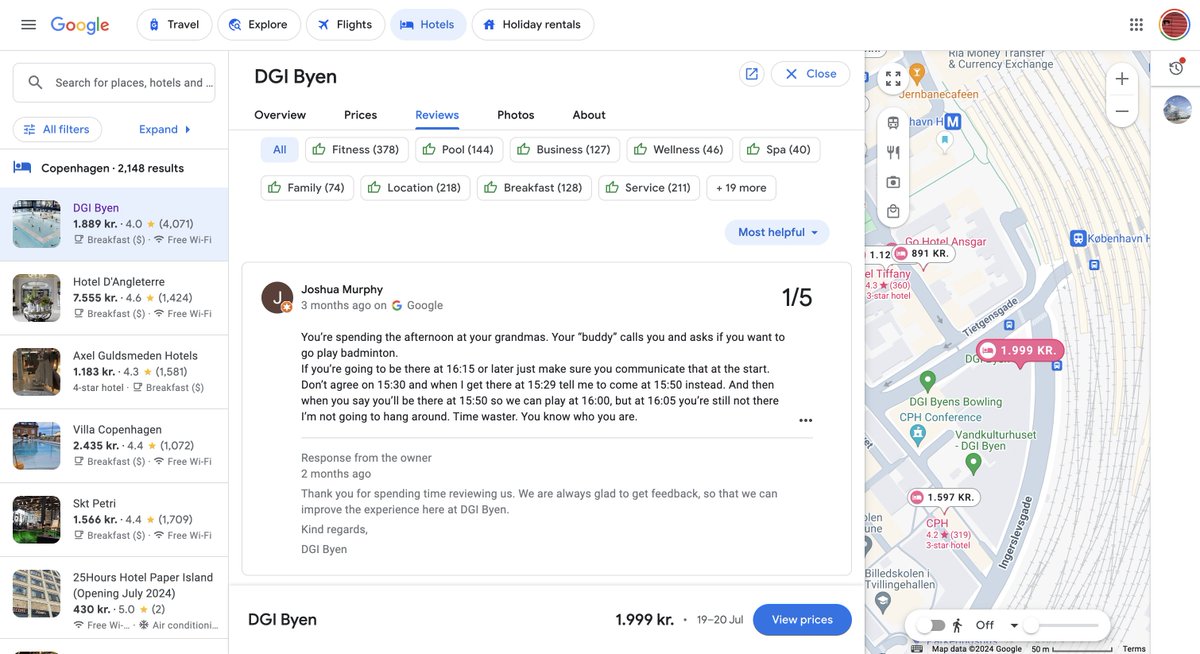Switch to the Overview tab

pos(280,115)
